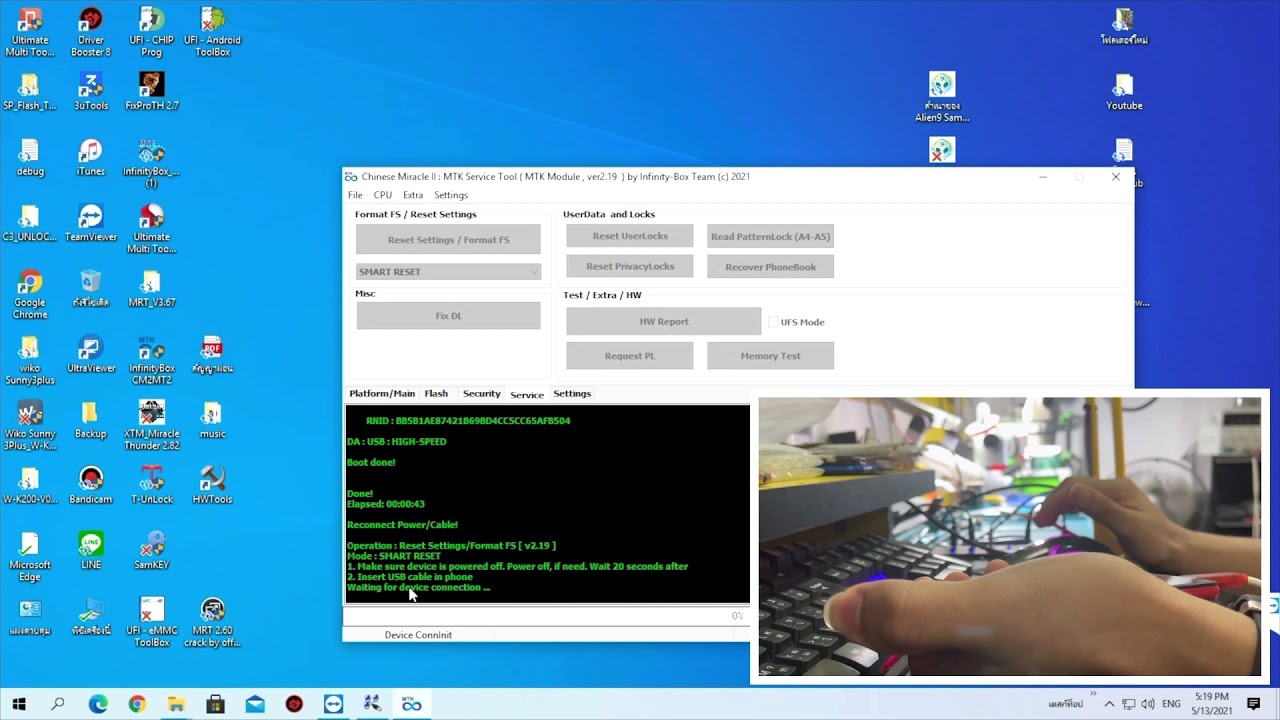Open the volume control in system tray
Screen dimensions: 1280x720
tap(1148, 704)
